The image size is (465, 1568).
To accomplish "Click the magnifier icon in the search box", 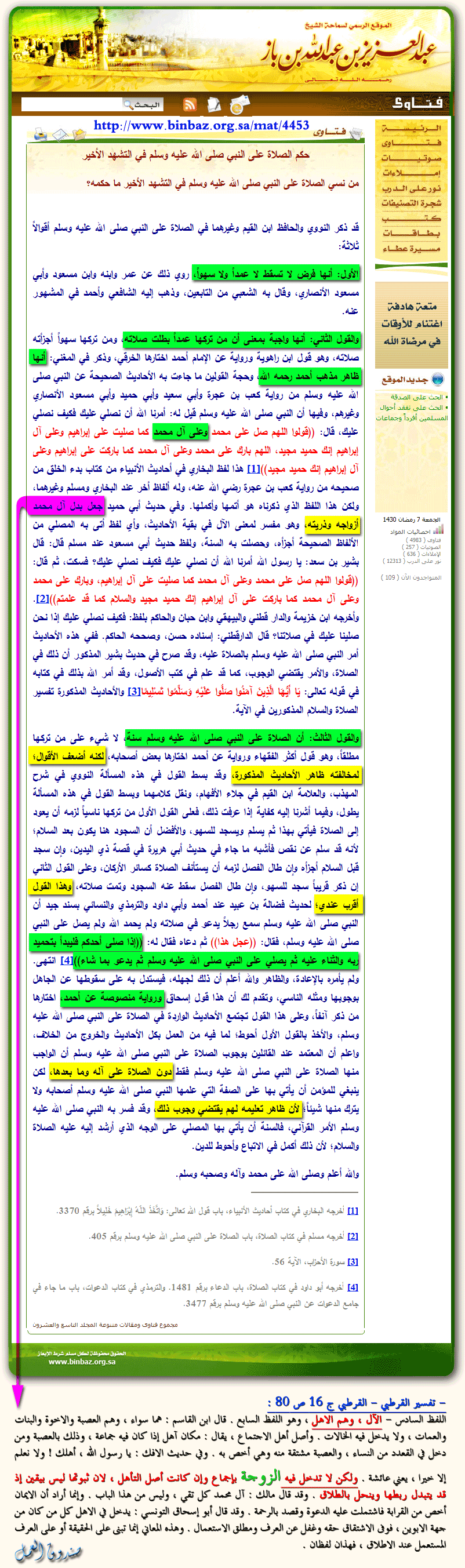I will 128,105.
